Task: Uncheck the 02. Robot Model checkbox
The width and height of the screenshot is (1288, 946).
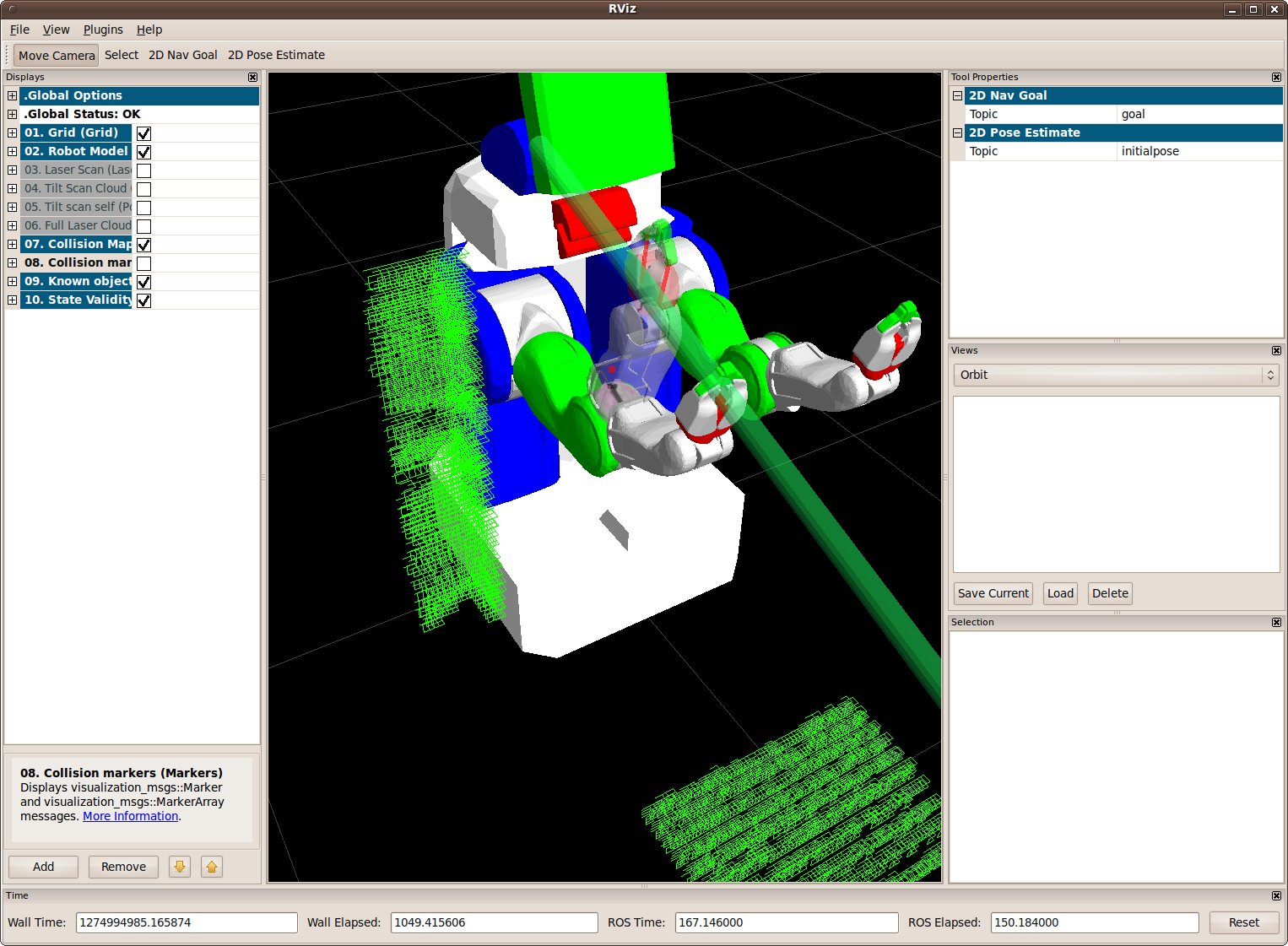Action: [144, 152]
